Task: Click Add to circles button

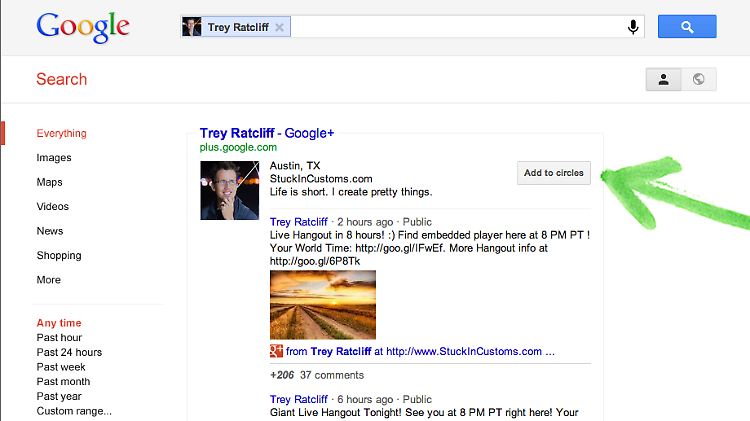Action: click(x=553, y=173)
